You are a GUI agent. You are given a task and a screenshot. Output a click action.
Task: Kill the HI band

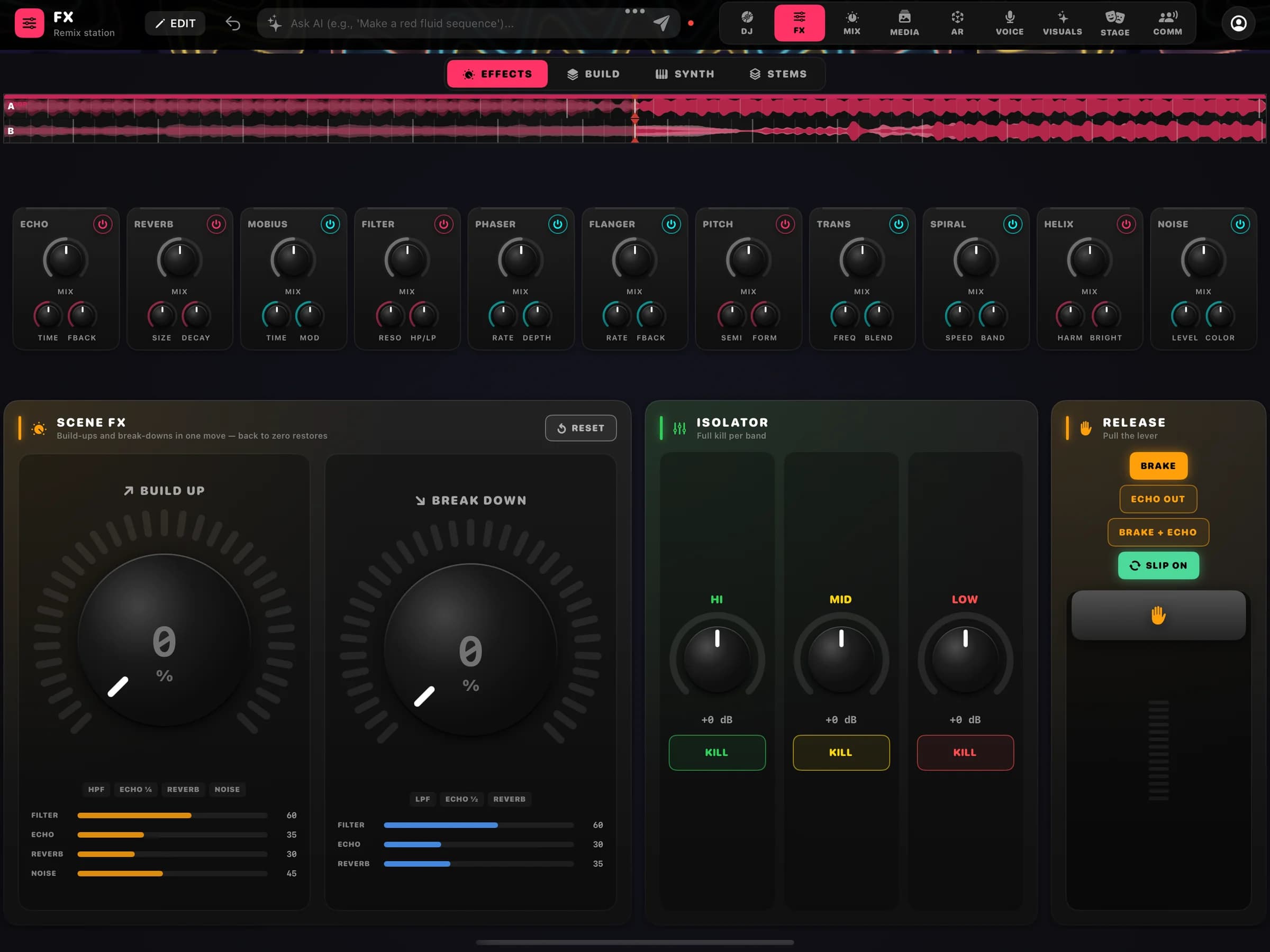click(x=716, y=752)
